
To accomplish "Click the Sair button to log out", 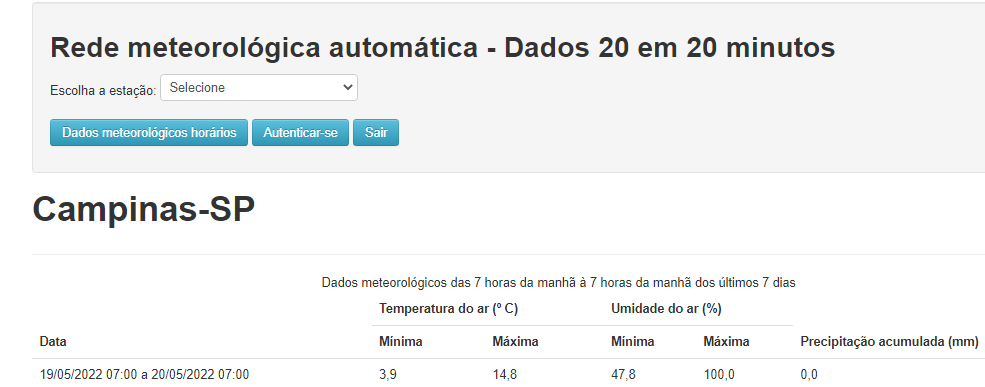I will tap(376, 133).
